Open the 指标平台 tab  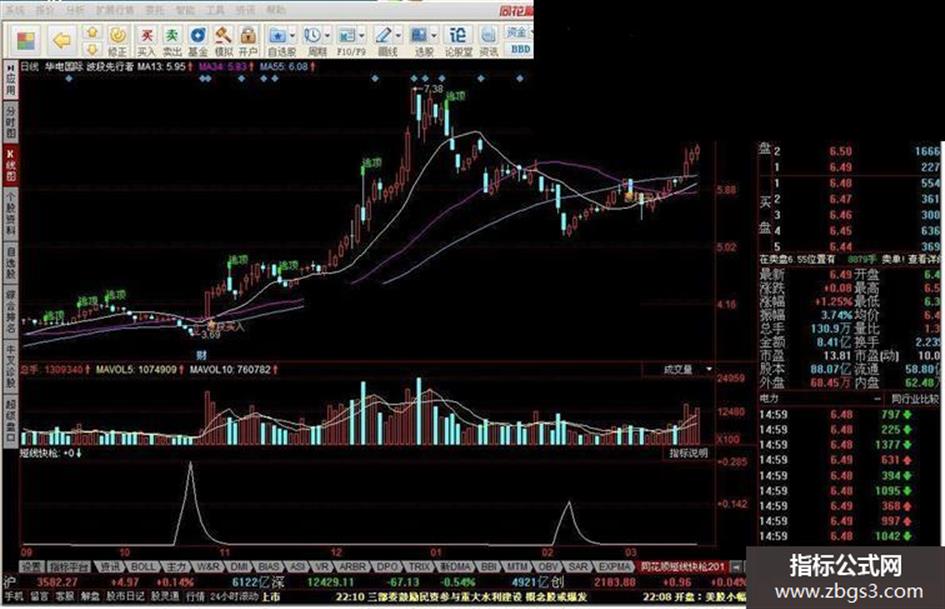tap(69, 567)
